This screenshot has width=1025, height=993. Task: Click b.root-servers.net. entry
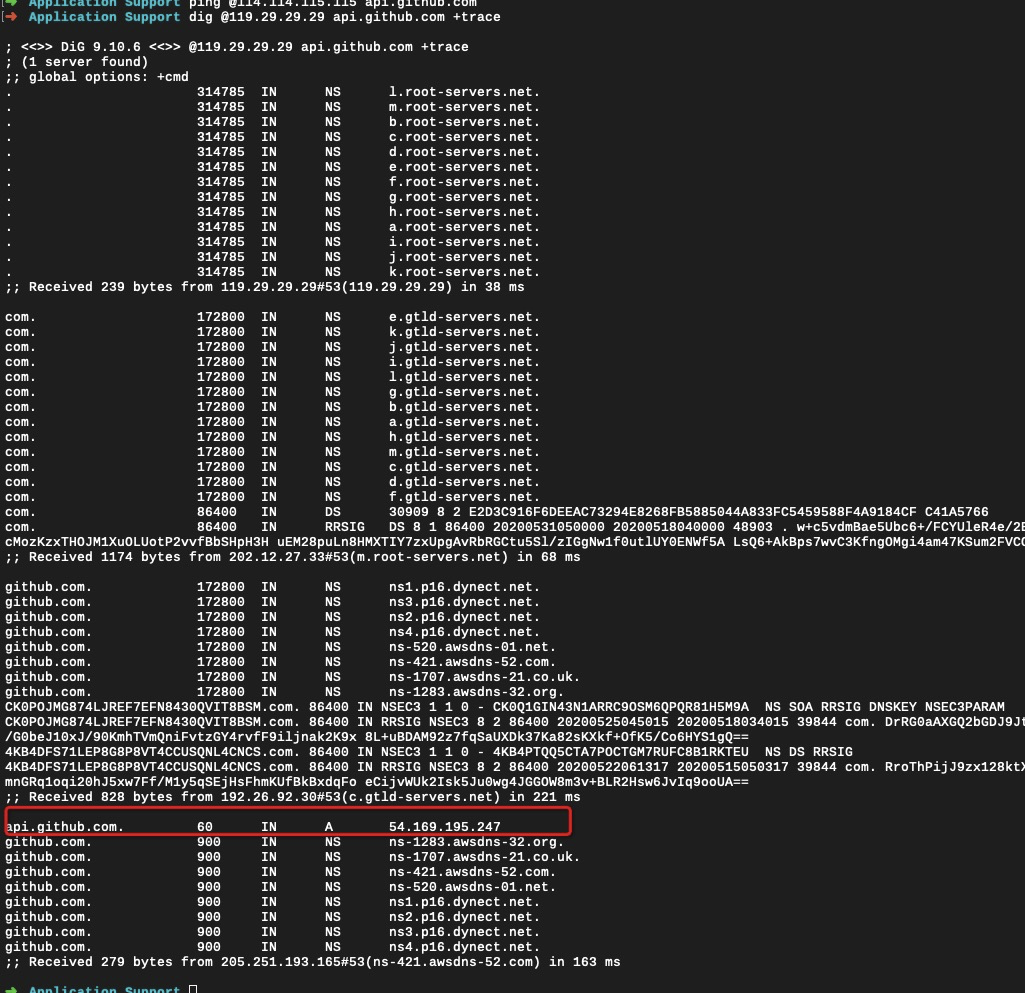(464, 122)
